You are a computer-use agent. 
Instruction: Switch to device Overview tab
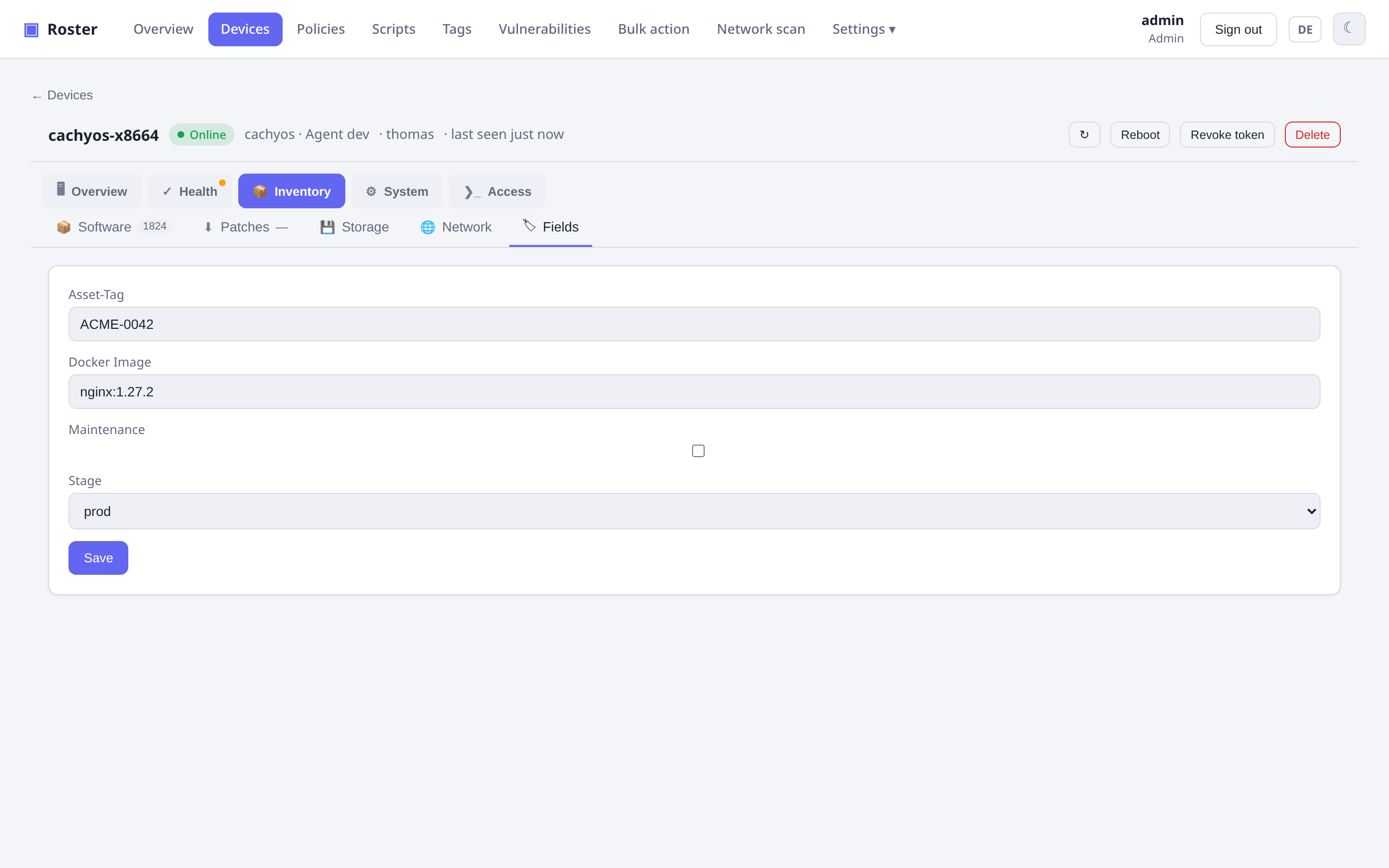pos(92,191)
